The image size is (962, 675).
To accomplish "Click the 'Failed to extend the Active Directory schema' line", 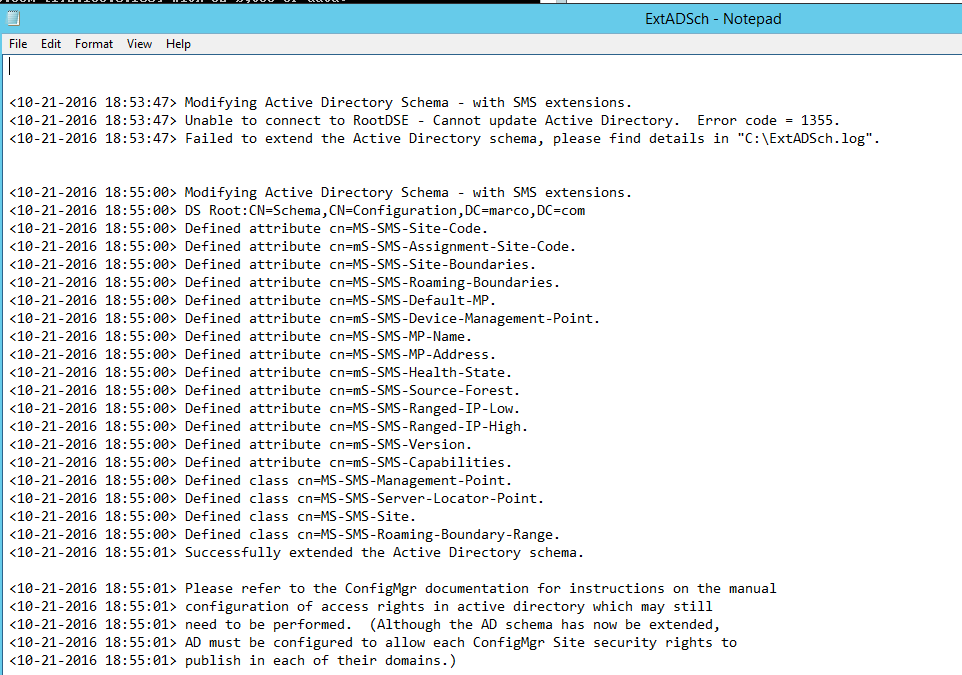I will coord(444,139).
